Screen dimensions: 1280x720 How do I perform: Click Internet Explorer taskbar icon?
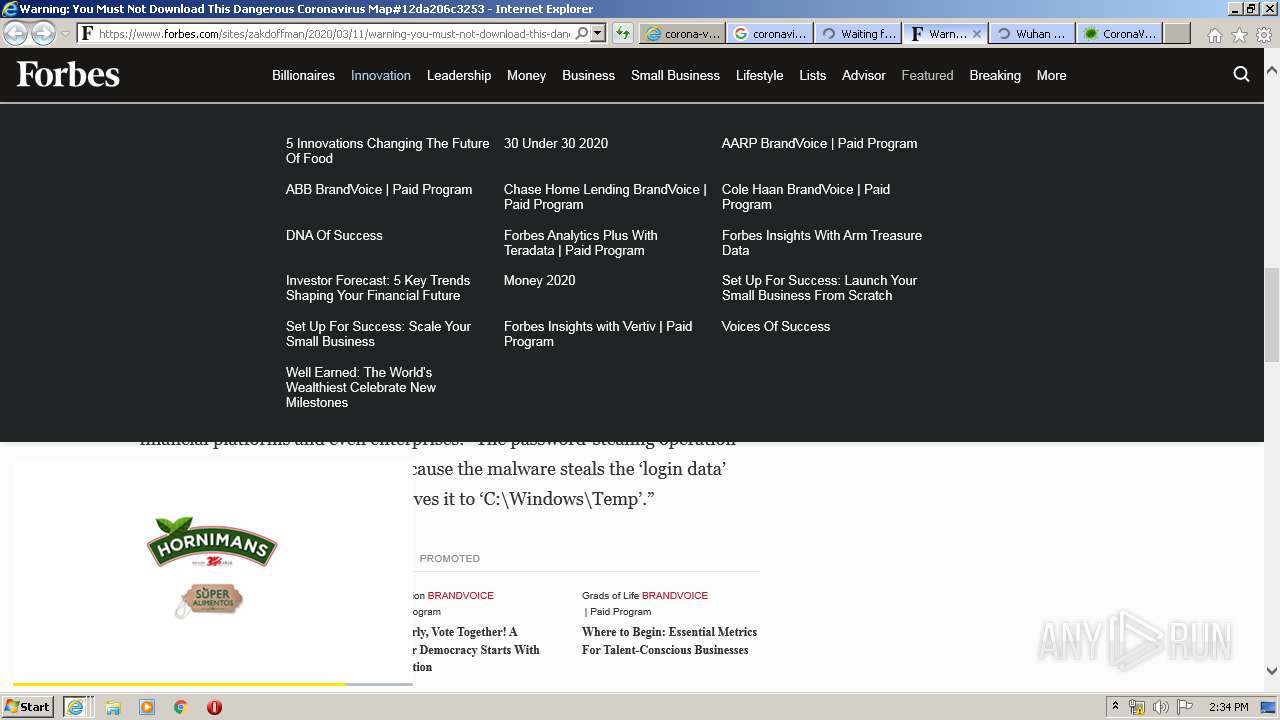(x=75, y=707)
